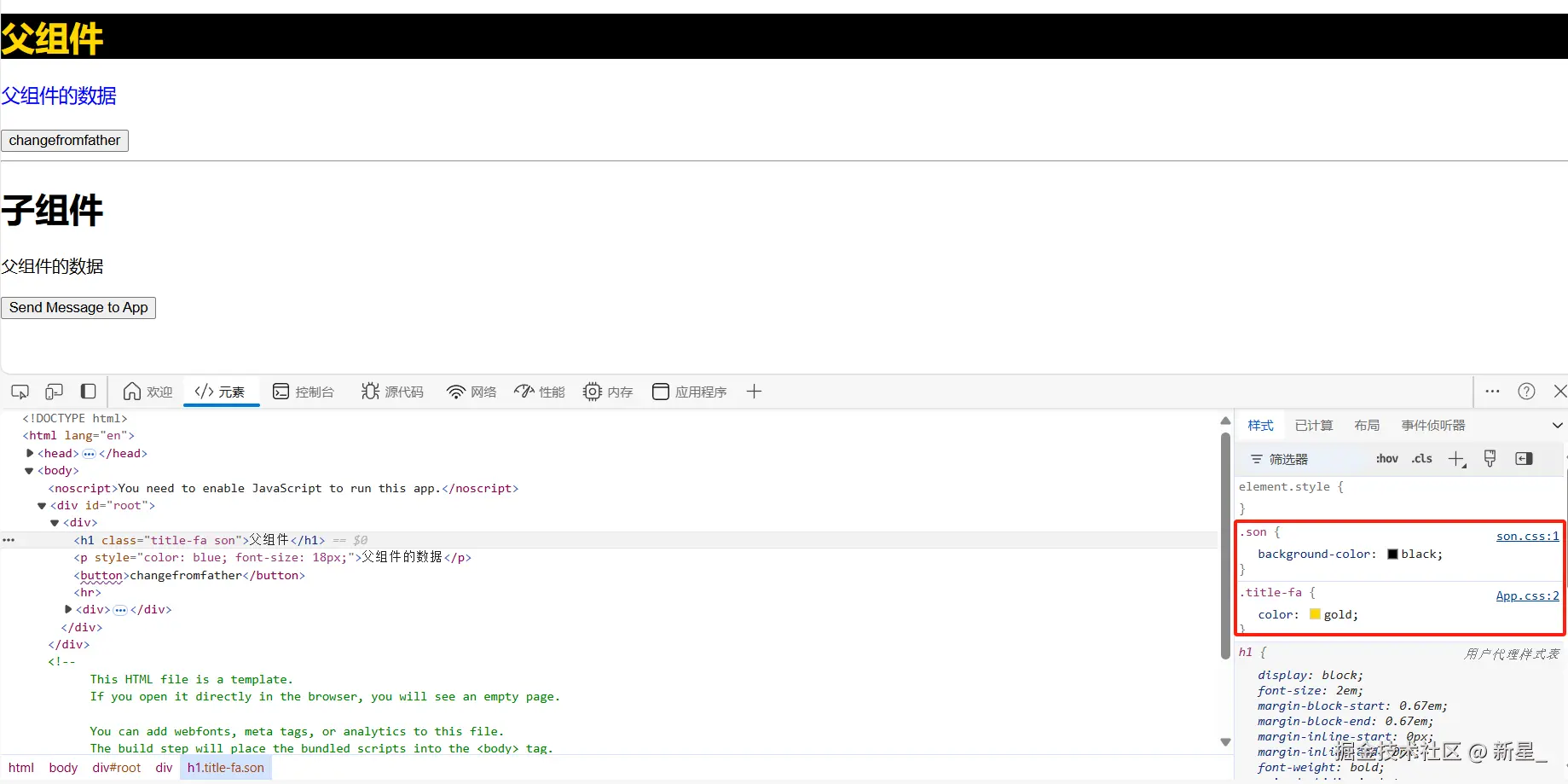This screenshot has height=784, width=1568.
Task: Click h1.title-fa.son breadcrumb item
Action: (226, 768)
